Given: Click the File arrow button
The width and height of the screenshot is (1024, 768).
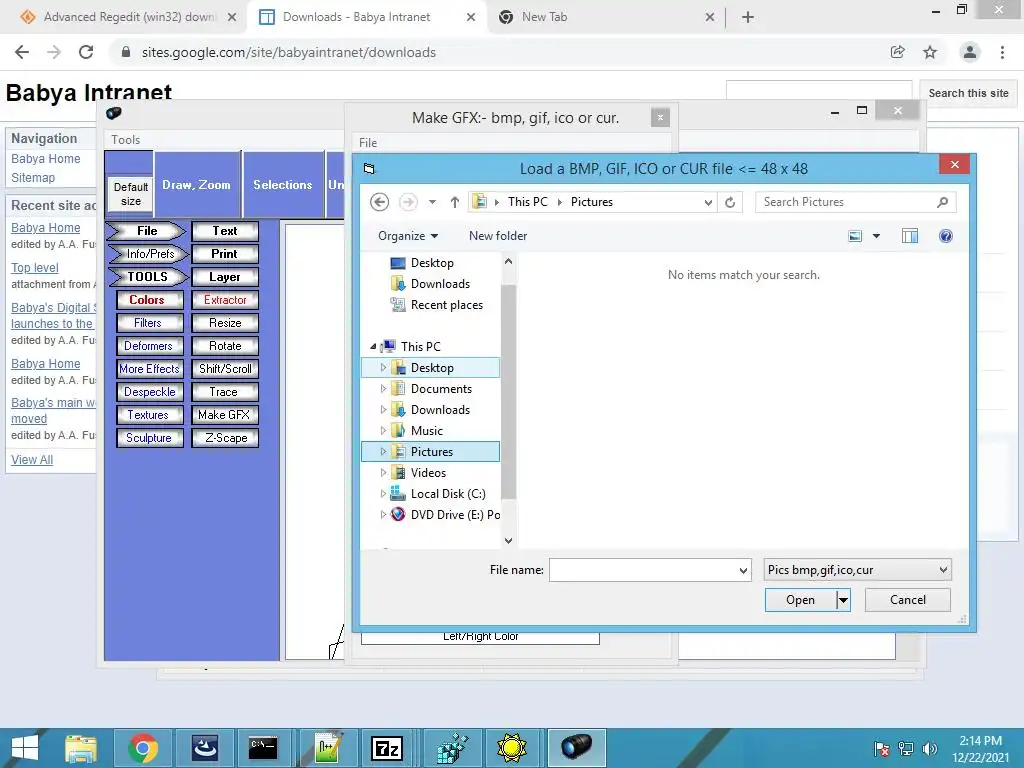Looking at the screenshot, I should [147, 231].
